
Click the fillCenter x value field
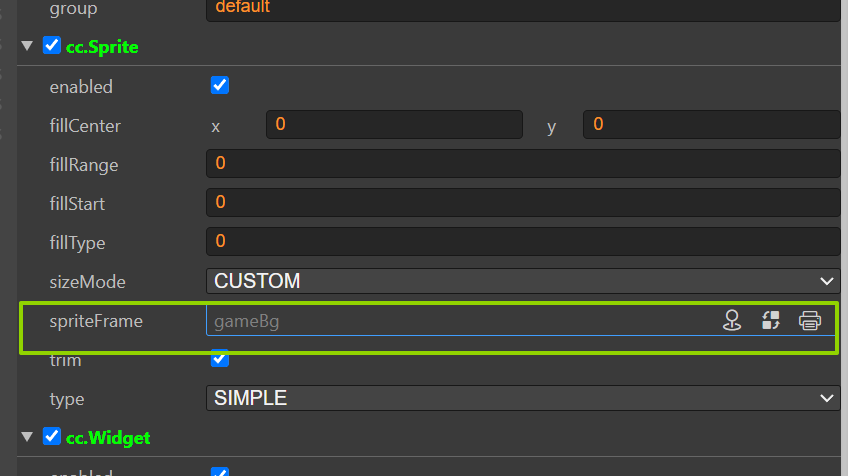pos(394,124)
